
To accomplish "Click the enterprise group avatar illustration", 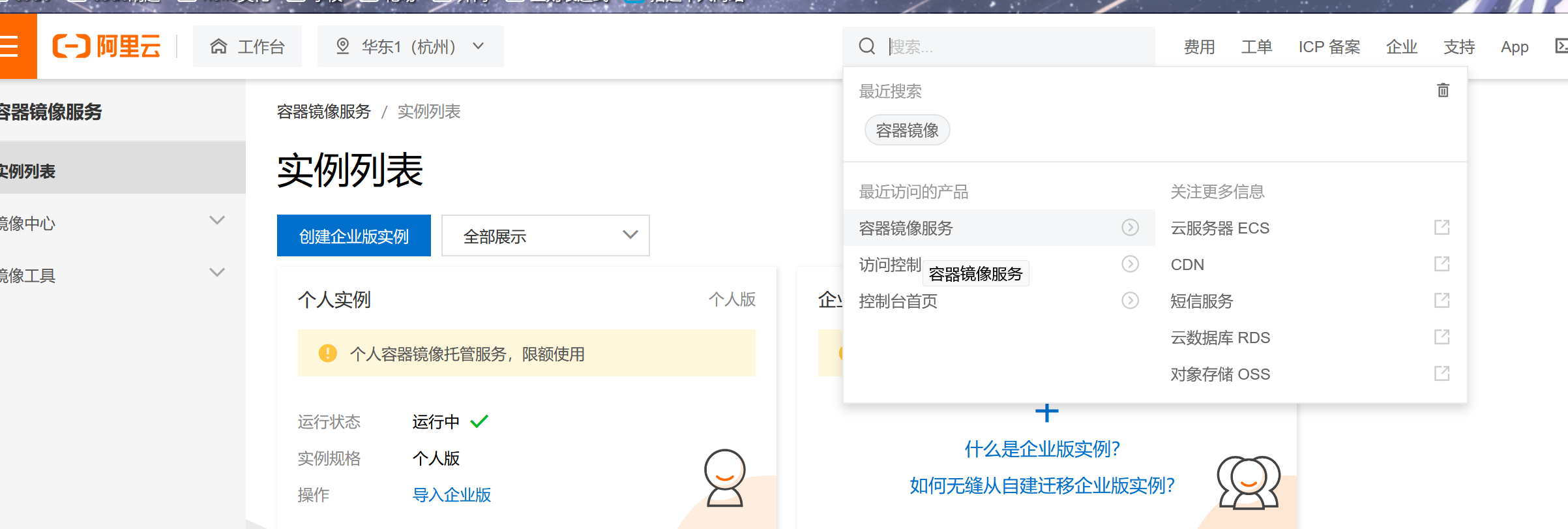I will 1249,482.
